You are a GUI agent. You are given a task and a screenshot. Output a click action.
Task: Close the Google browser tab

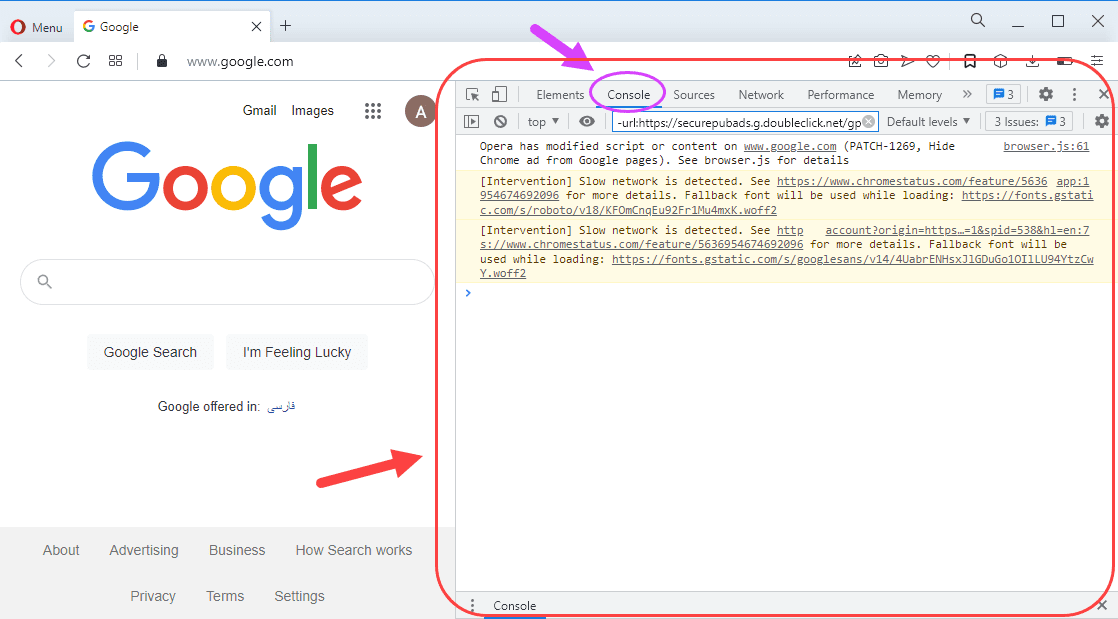click(x=256, y=26)
